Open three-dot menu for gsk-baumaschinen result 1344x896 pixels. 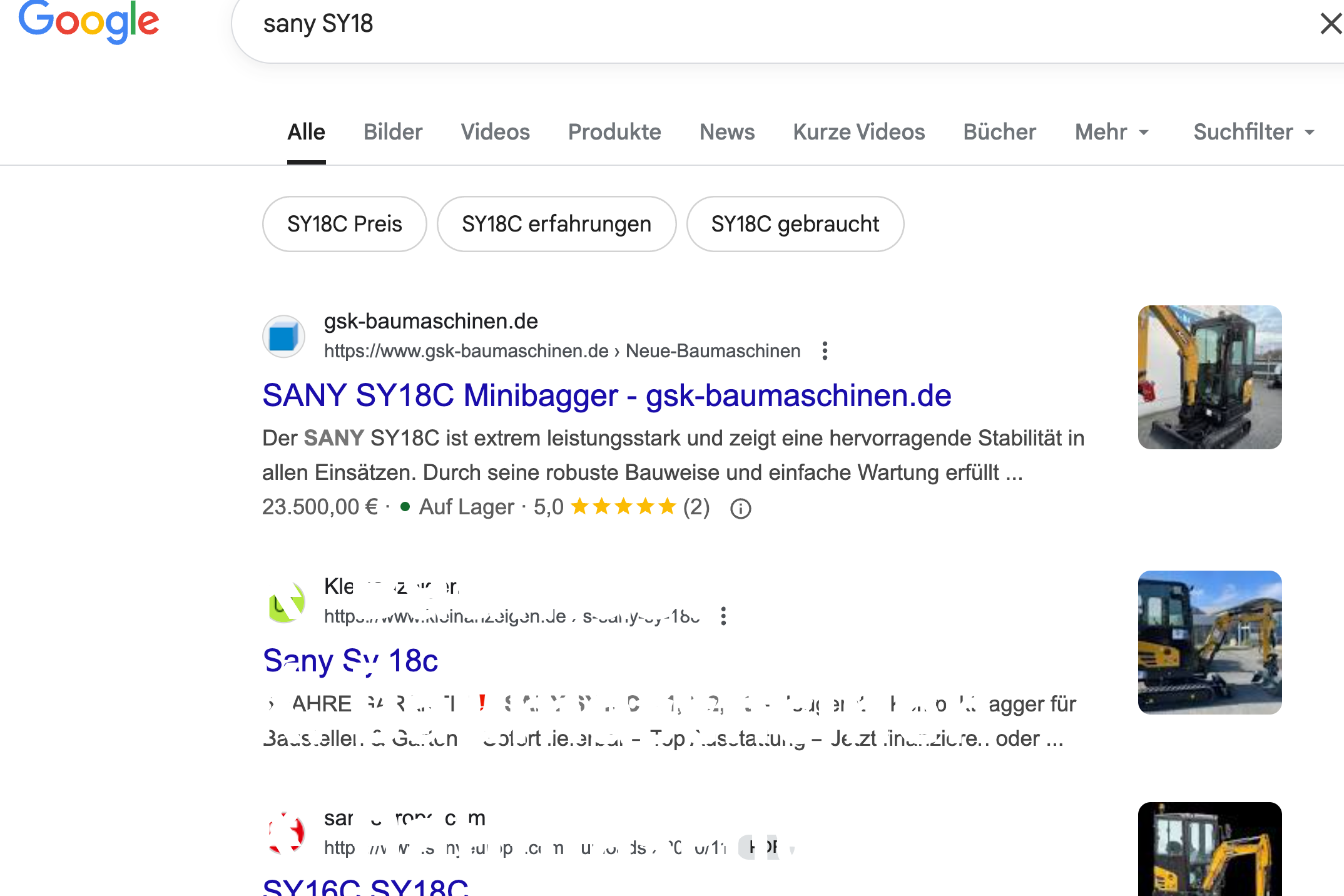[825, 351]
